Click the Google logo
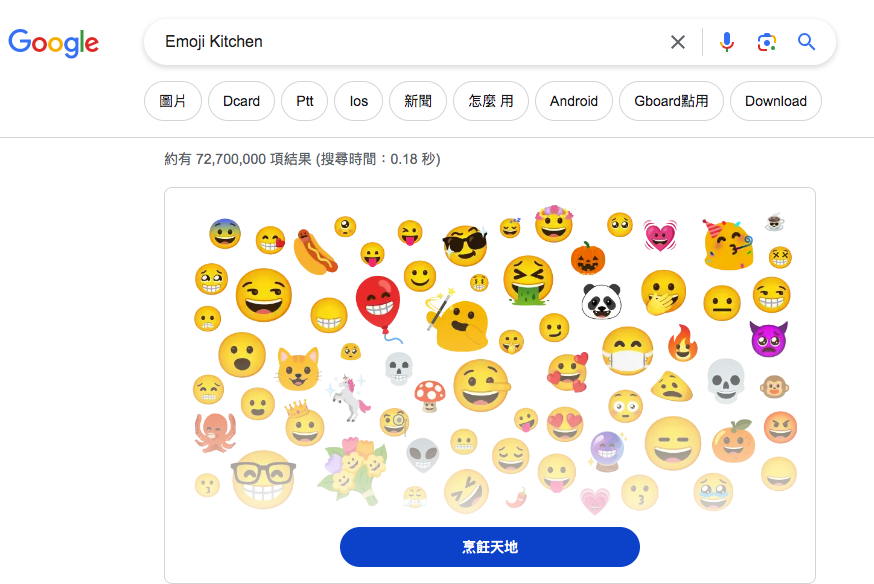Screen dimensions: 874x584 click(54, 43)
